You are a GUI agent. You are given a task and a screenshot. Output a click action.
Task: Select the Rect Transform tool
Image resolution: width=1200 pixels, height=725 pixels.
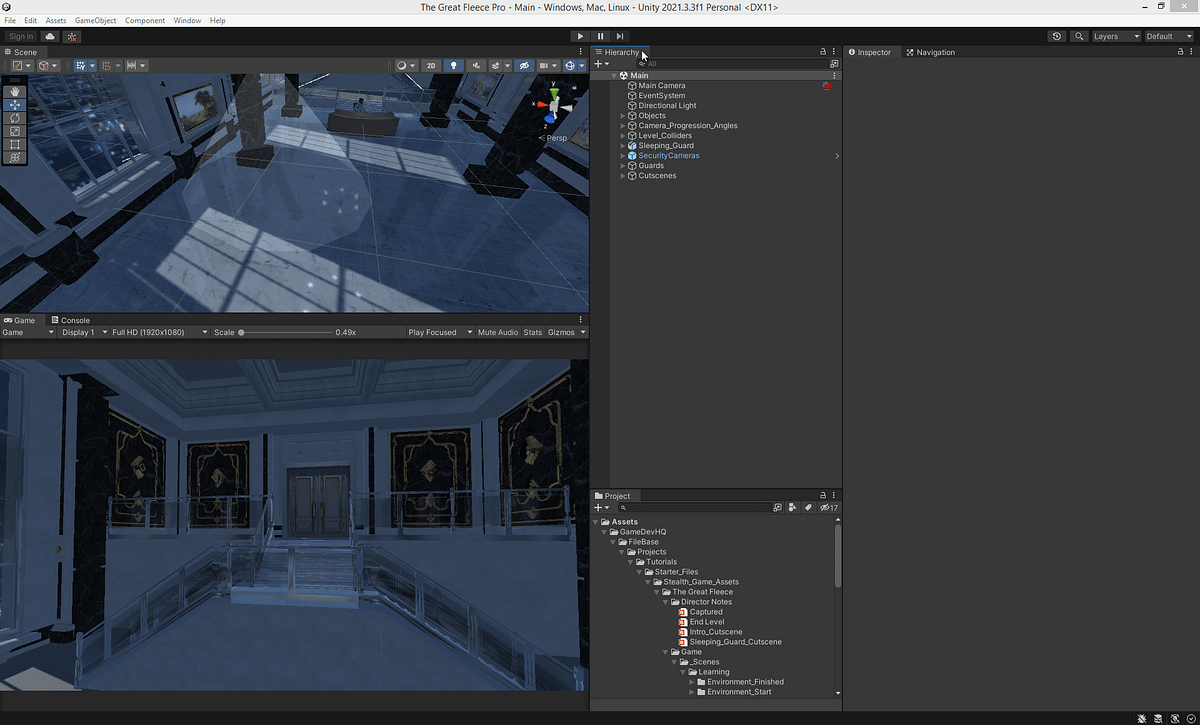click(14, 144)
